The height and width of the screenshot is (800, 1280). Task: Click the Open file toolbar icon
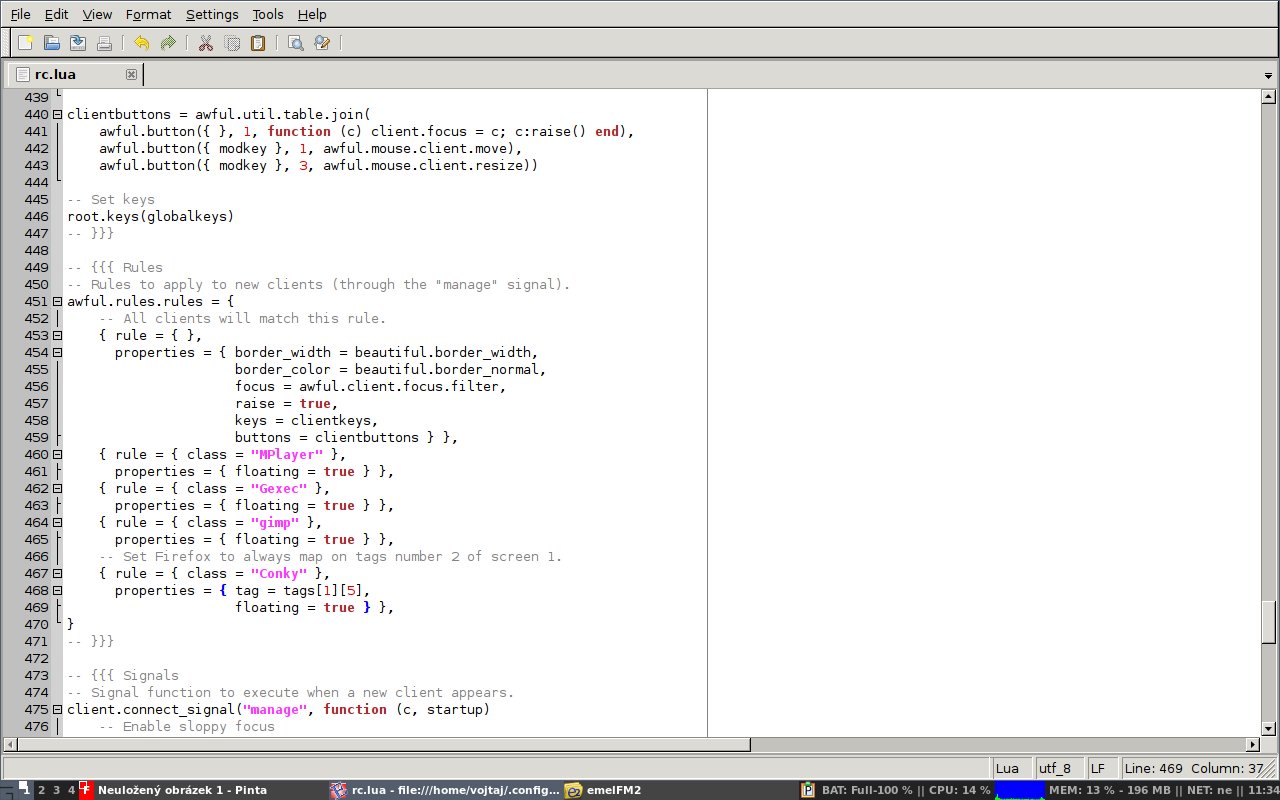[x=52, y=43]
